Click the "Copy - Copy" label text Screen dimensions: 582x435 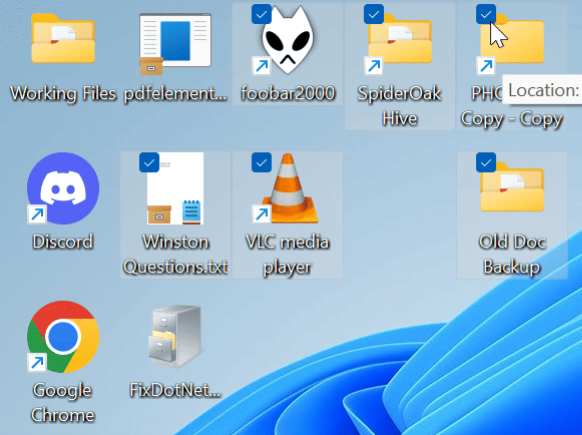click(512, 119)
